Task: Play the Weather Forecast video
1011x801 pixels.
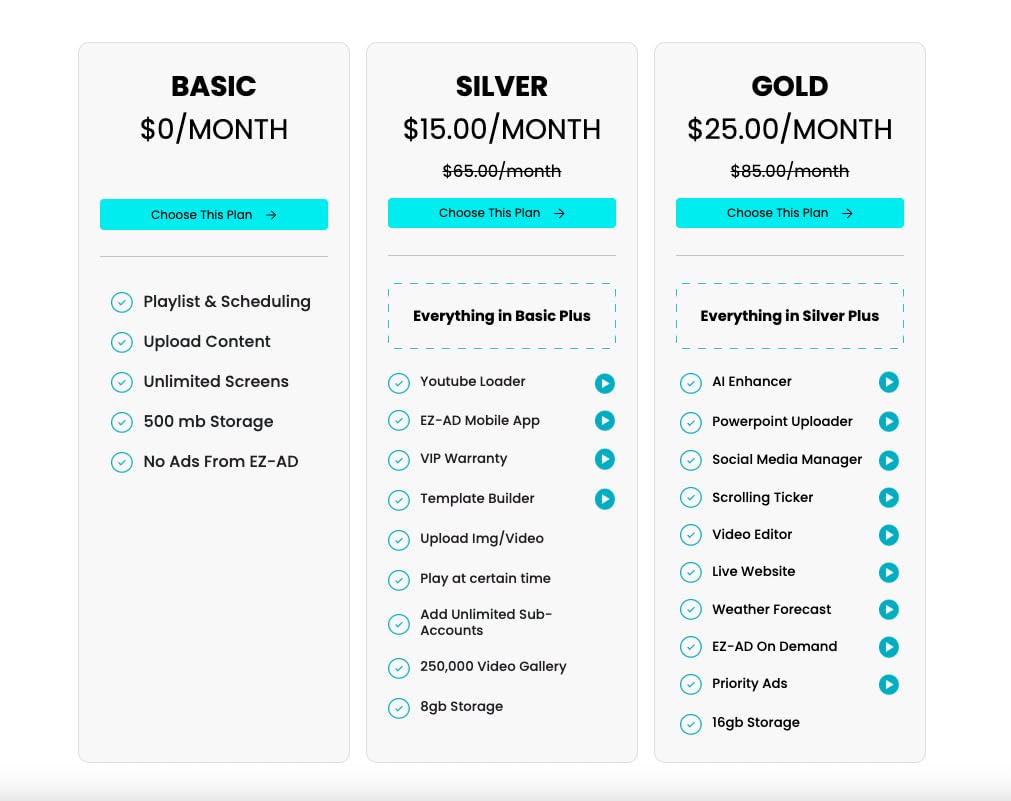Action: coord(888,609)
